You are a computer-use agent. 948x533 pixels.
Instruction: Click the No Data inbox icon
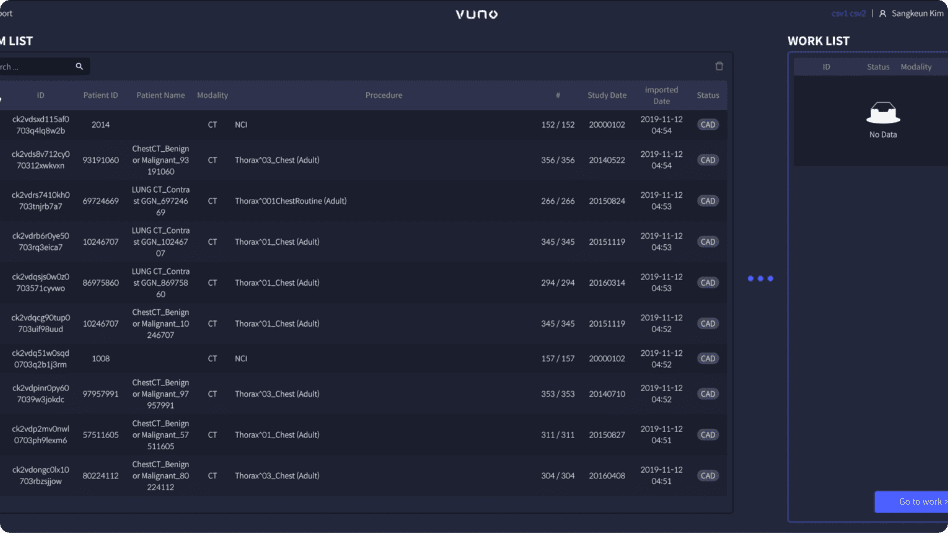tap(883, 113)
